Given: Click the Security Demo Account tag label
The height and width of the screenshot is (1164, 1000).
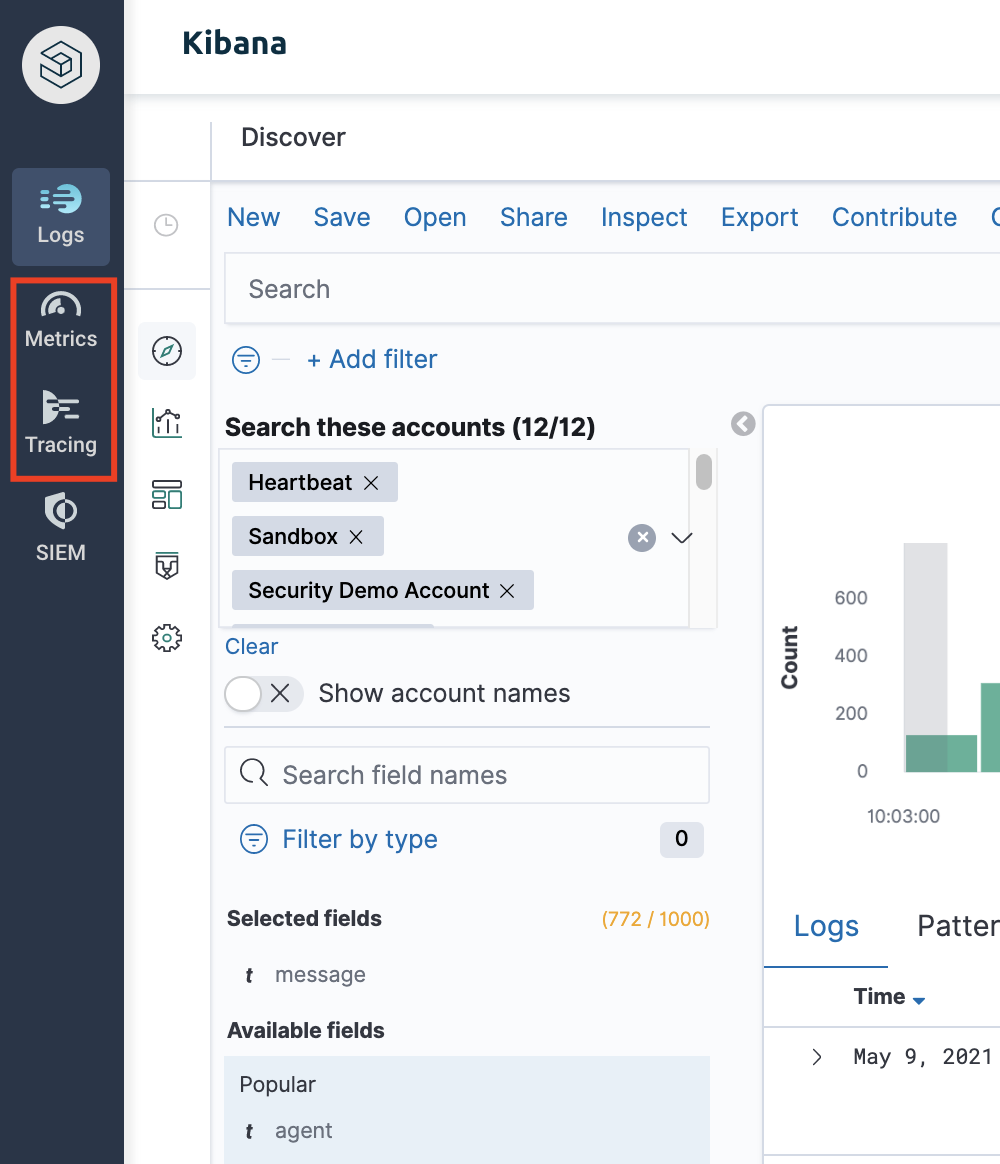Looking at the screenshot, I should pos(369,591).
